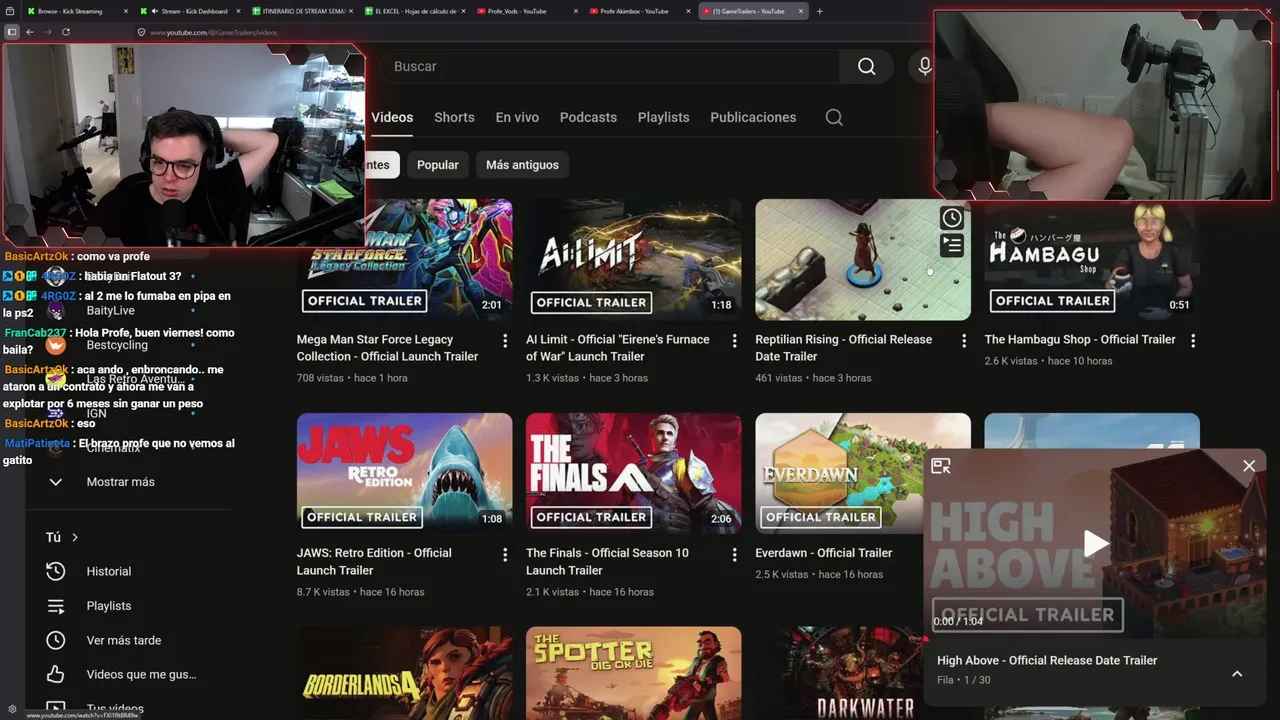The height and width of the screenshot is (720, 1280).
Task: Open AI Limit Eirene's Furnace of War title
Action: click(618, 348)
